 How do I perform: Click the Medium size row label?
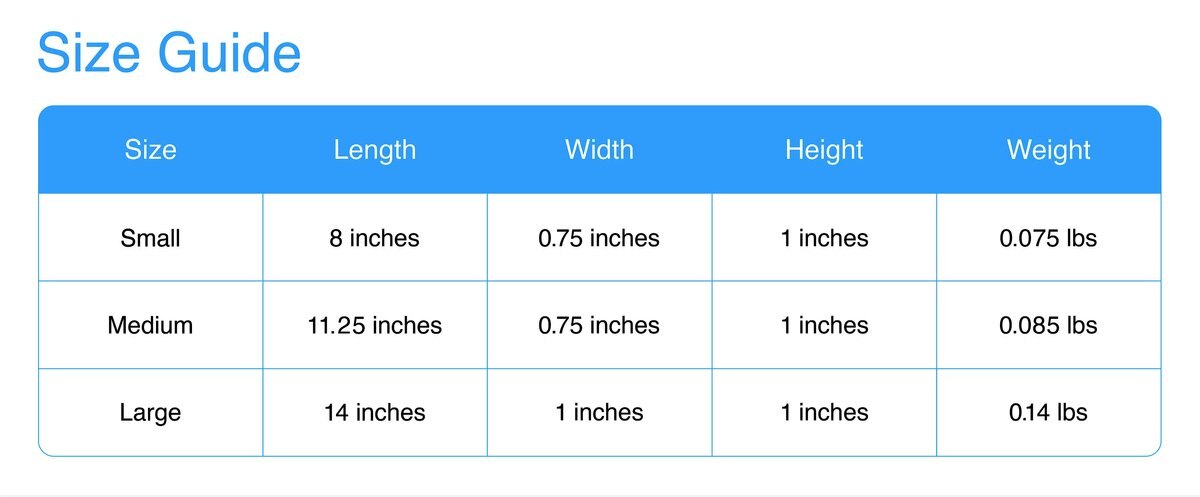[150, 325]
